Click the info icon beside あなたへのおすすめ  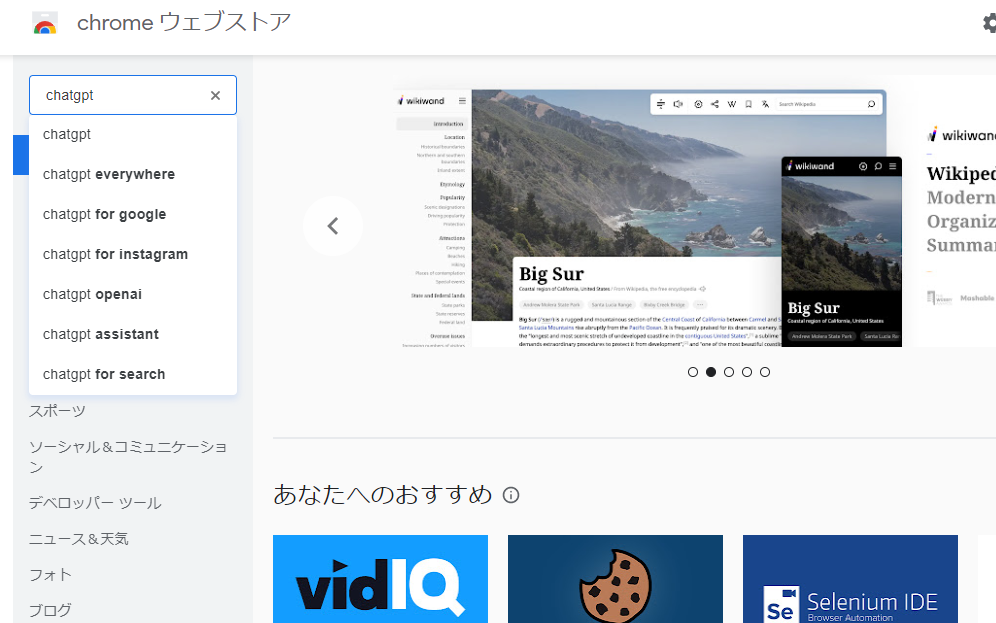click(511, 495)
